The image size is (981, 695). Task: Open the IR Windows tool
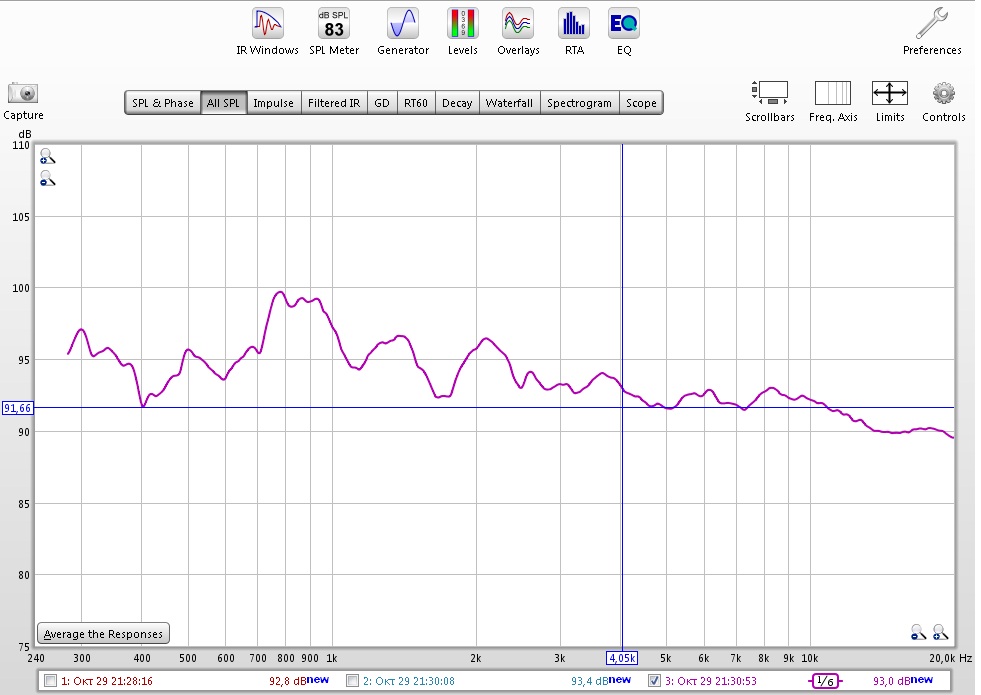(267, 31)
